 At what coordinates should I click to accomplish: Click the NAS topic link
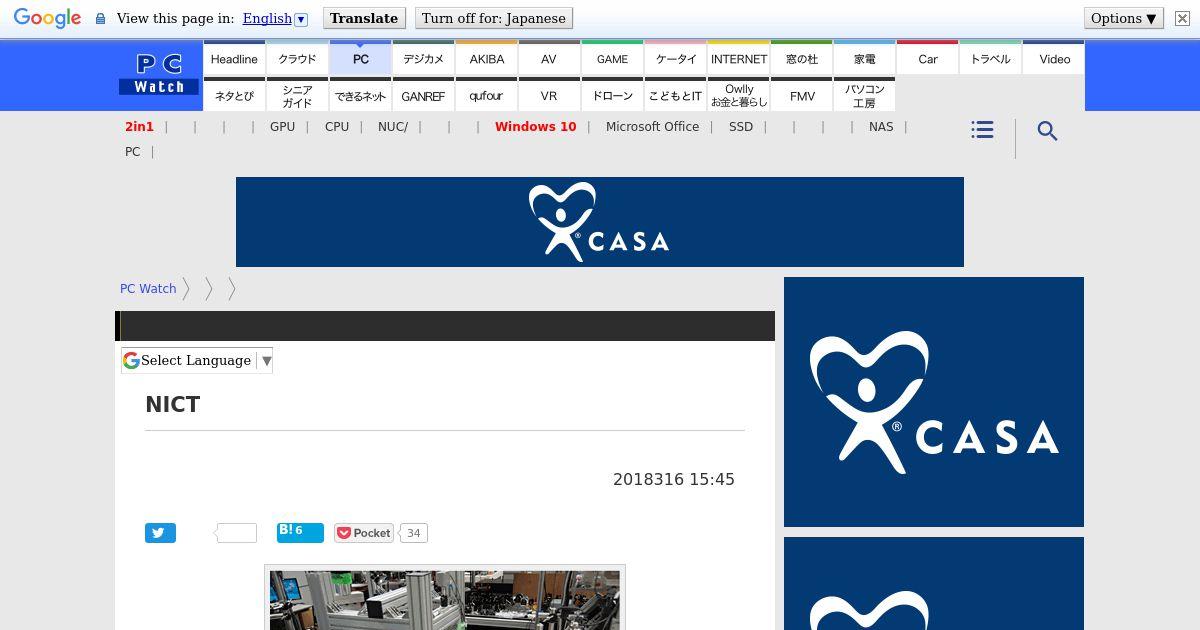coord(881,127)
